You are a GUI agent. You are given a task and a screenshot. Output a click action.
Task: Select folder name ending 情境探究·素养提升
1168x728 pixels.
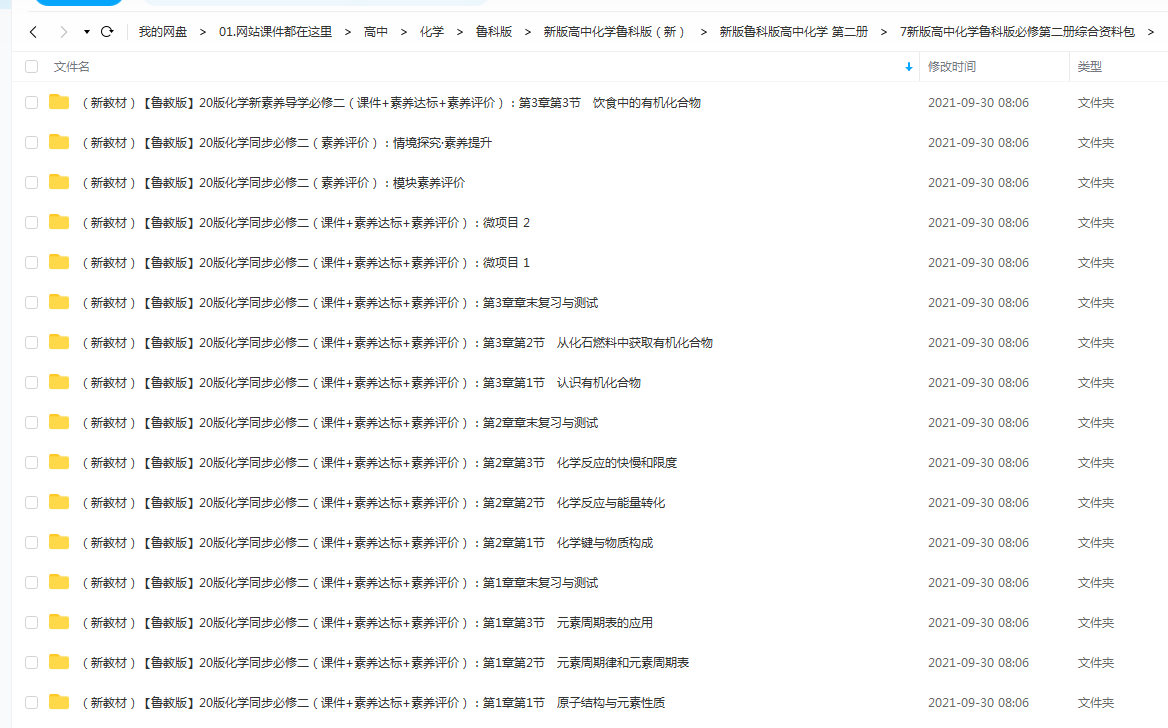(287, 143)
